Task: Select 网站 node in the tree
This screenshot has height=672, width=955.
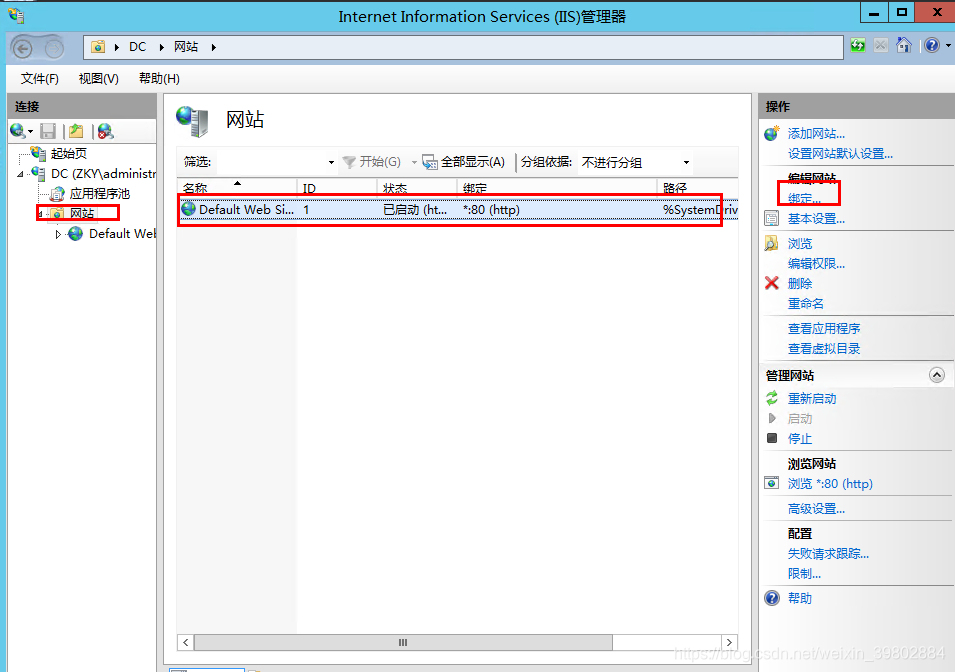Action: [82, 213]
